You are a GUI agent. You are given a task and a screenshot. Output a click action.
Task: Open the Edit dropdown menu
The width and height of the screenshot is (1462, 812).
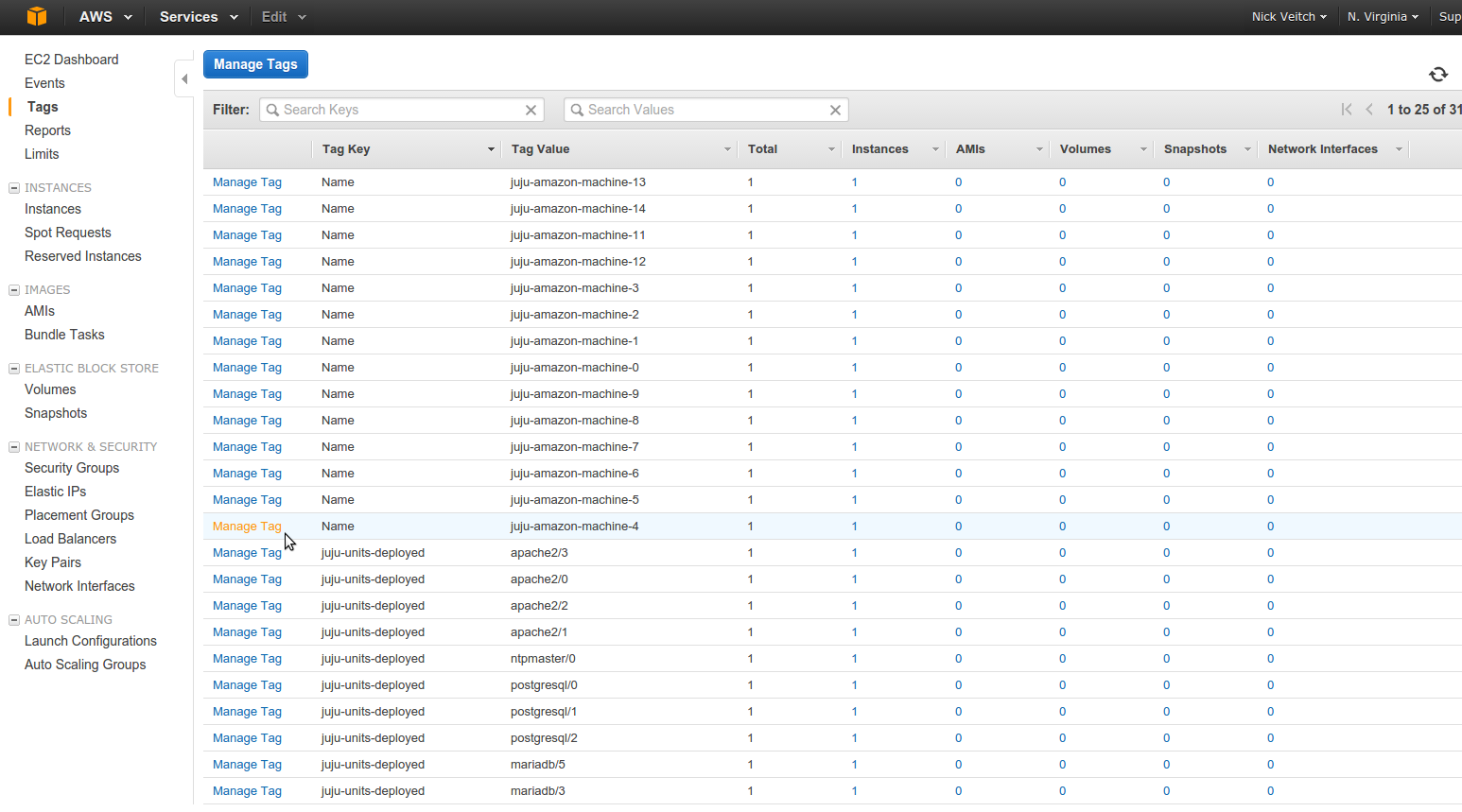tap(284, 17)
